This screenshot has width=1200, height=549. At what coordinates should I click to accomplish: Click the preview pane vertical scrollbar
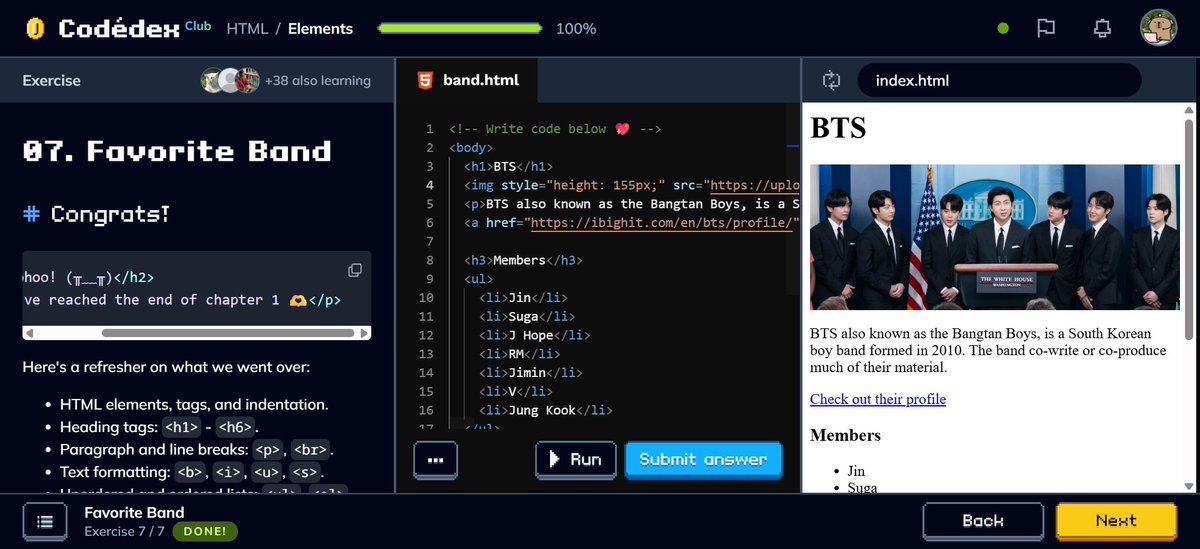coord(1188,230)
